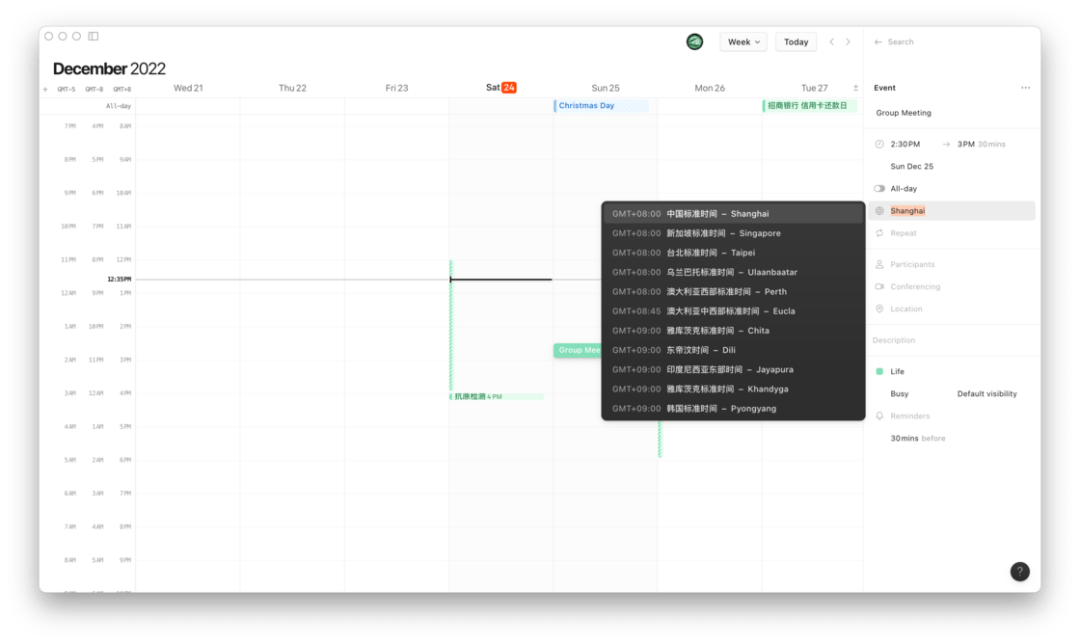
Task: Open the Week view dropdown
Action: [742, 41]
